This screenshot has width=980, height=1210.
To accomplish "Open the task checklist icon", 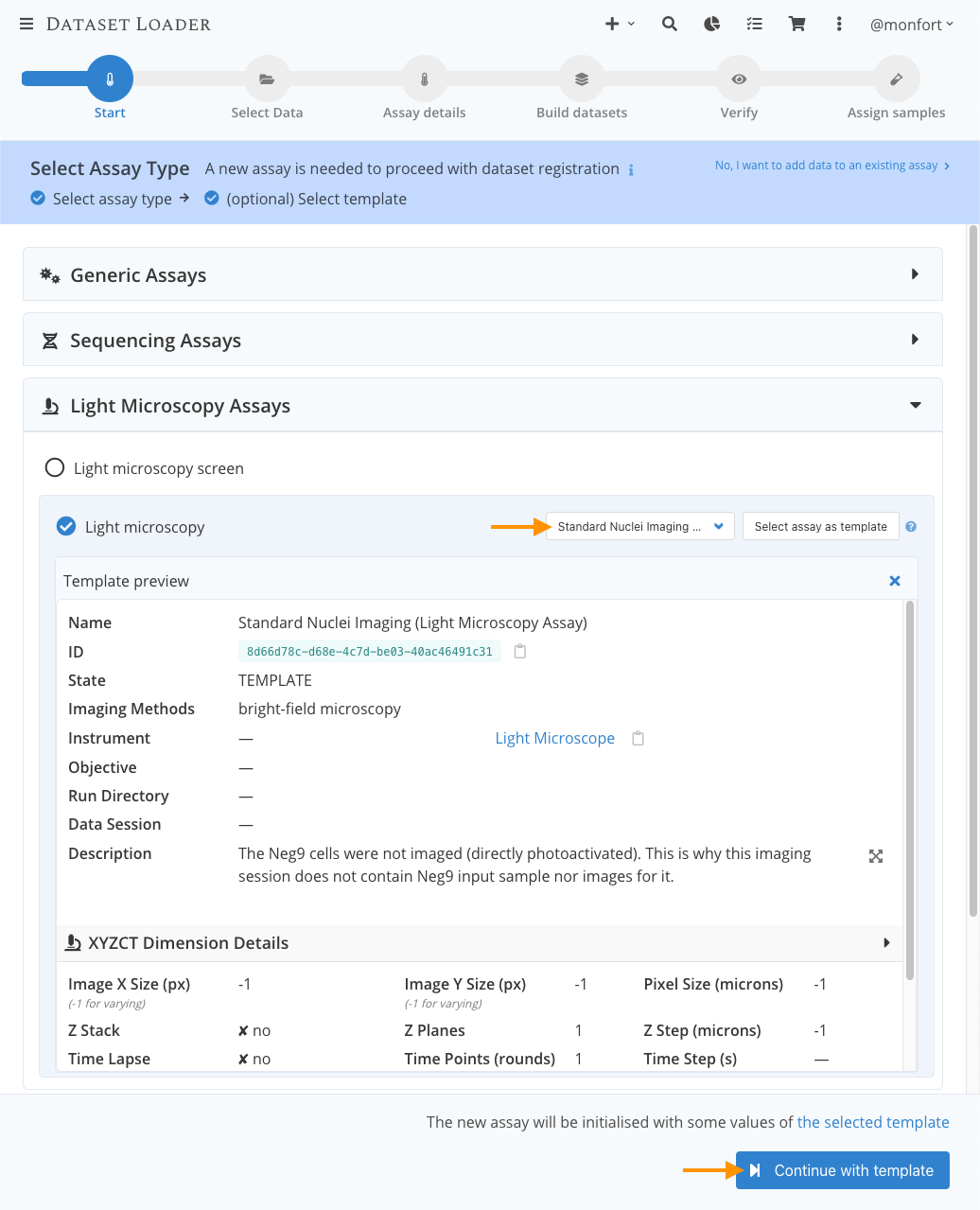I will tap(754, 24).
